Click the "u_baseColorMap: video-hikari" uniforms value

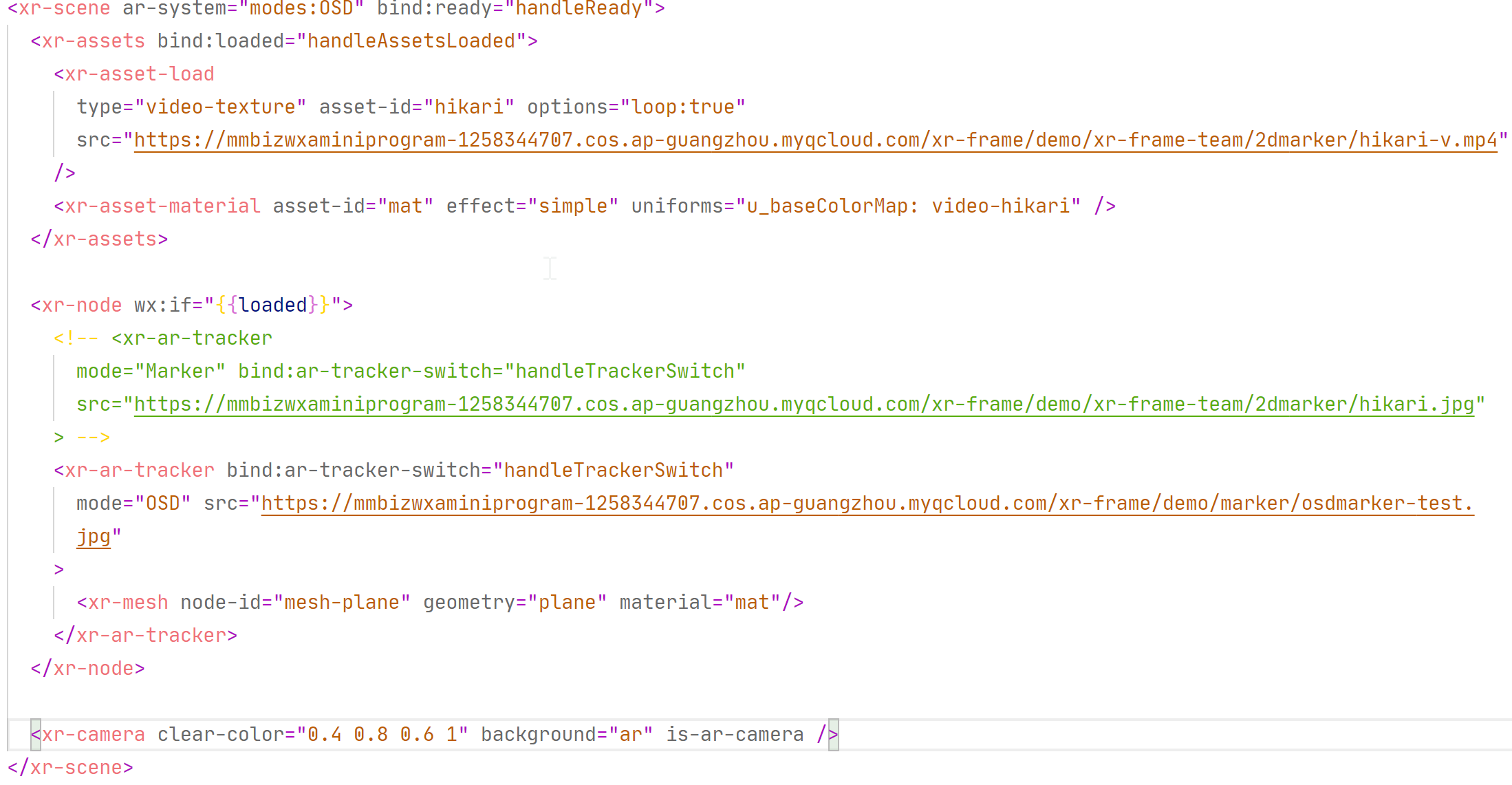tap(908, 206)
